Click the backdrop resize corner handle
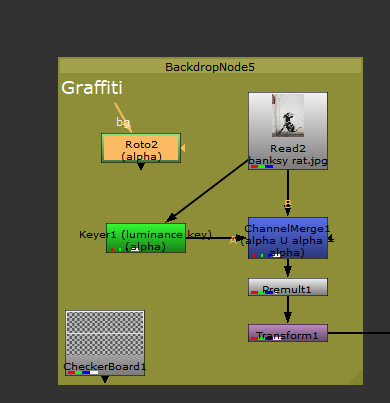Viewport: 390px width, 403px height. click(x=355, y=377)
